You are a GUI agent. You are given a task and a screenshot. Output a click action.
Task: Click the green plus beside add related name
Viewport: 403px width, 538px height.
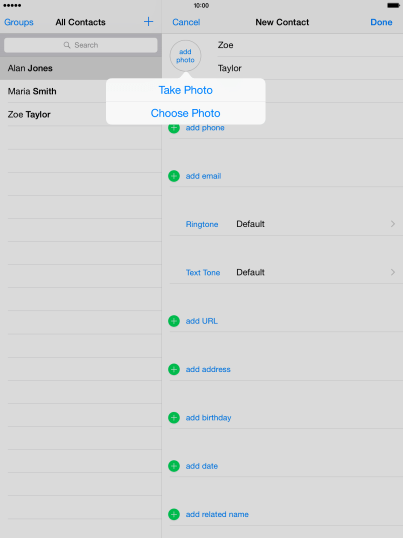coord(174,515)
